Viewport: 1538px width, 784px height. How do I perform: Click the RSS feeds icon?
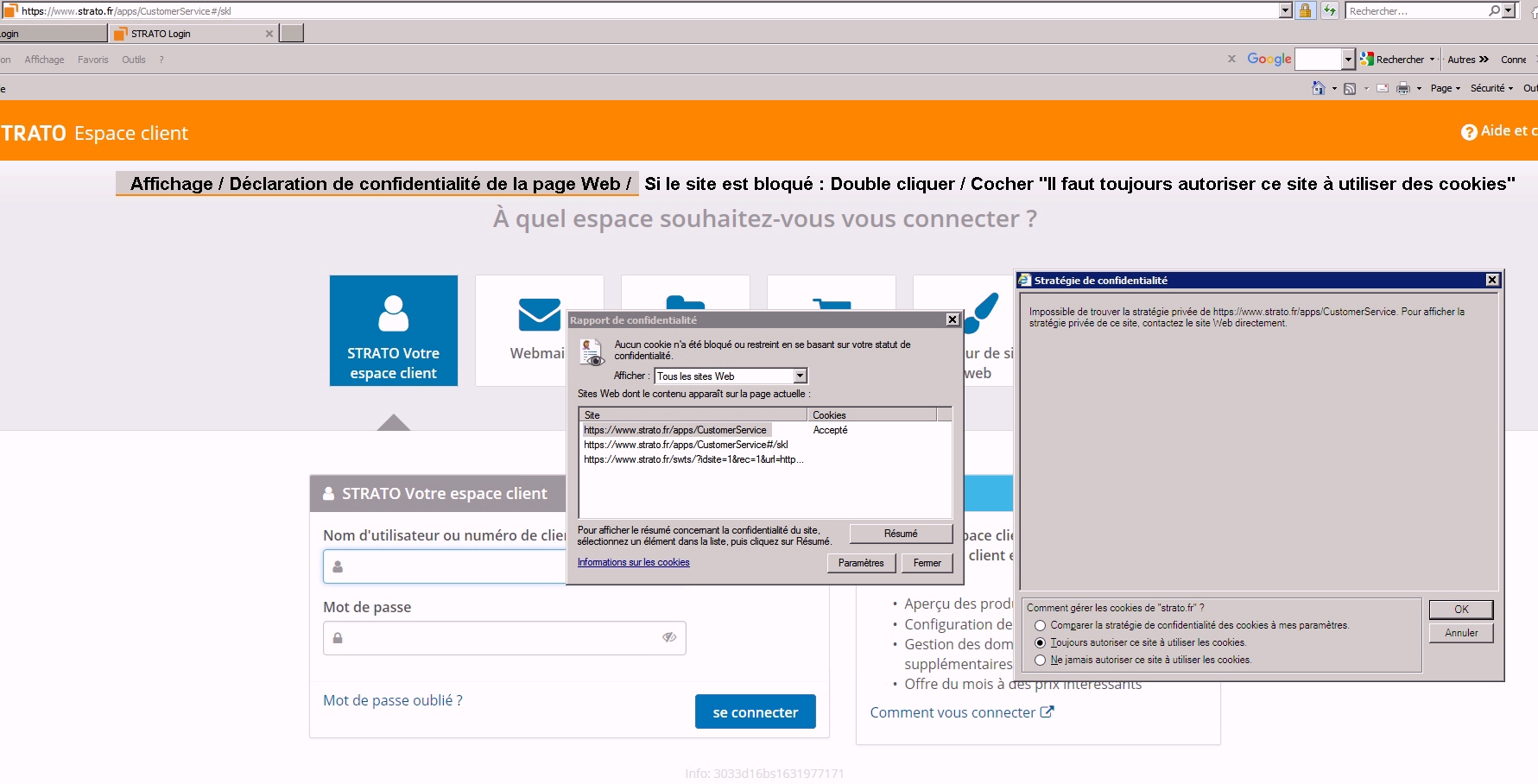[x=1350, y=88]
